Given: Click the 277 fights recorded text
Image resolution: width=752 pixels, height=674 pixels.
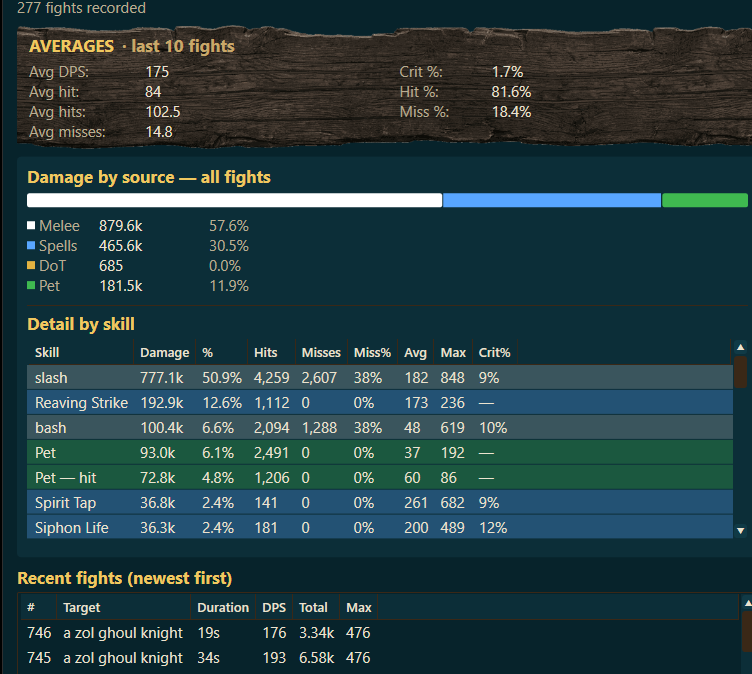Looking at the screenshot, I should 82,8.
